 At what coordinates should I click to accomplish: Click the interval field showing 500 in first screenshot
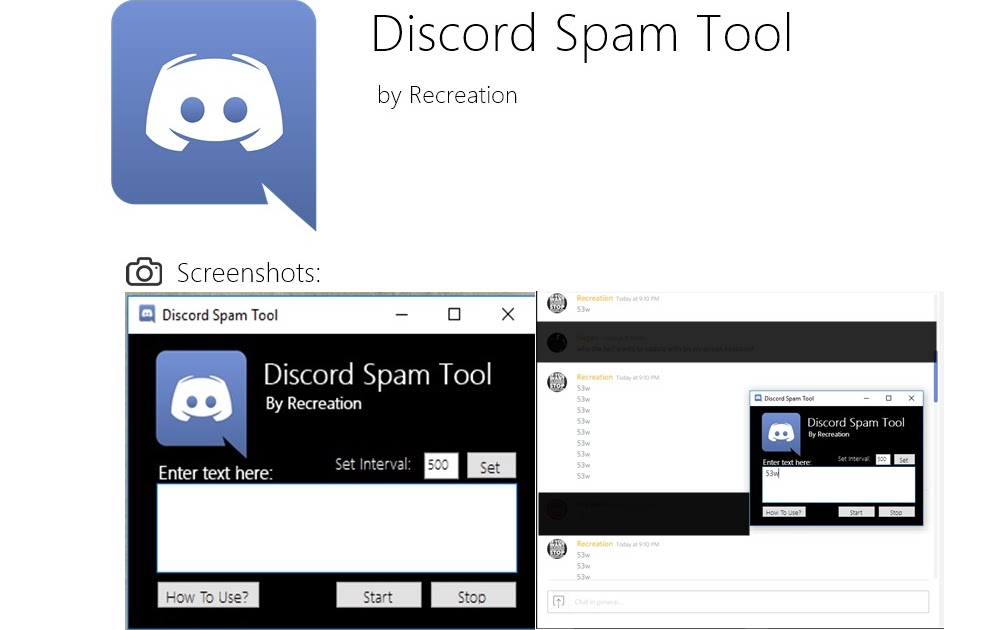pos(441,466)
